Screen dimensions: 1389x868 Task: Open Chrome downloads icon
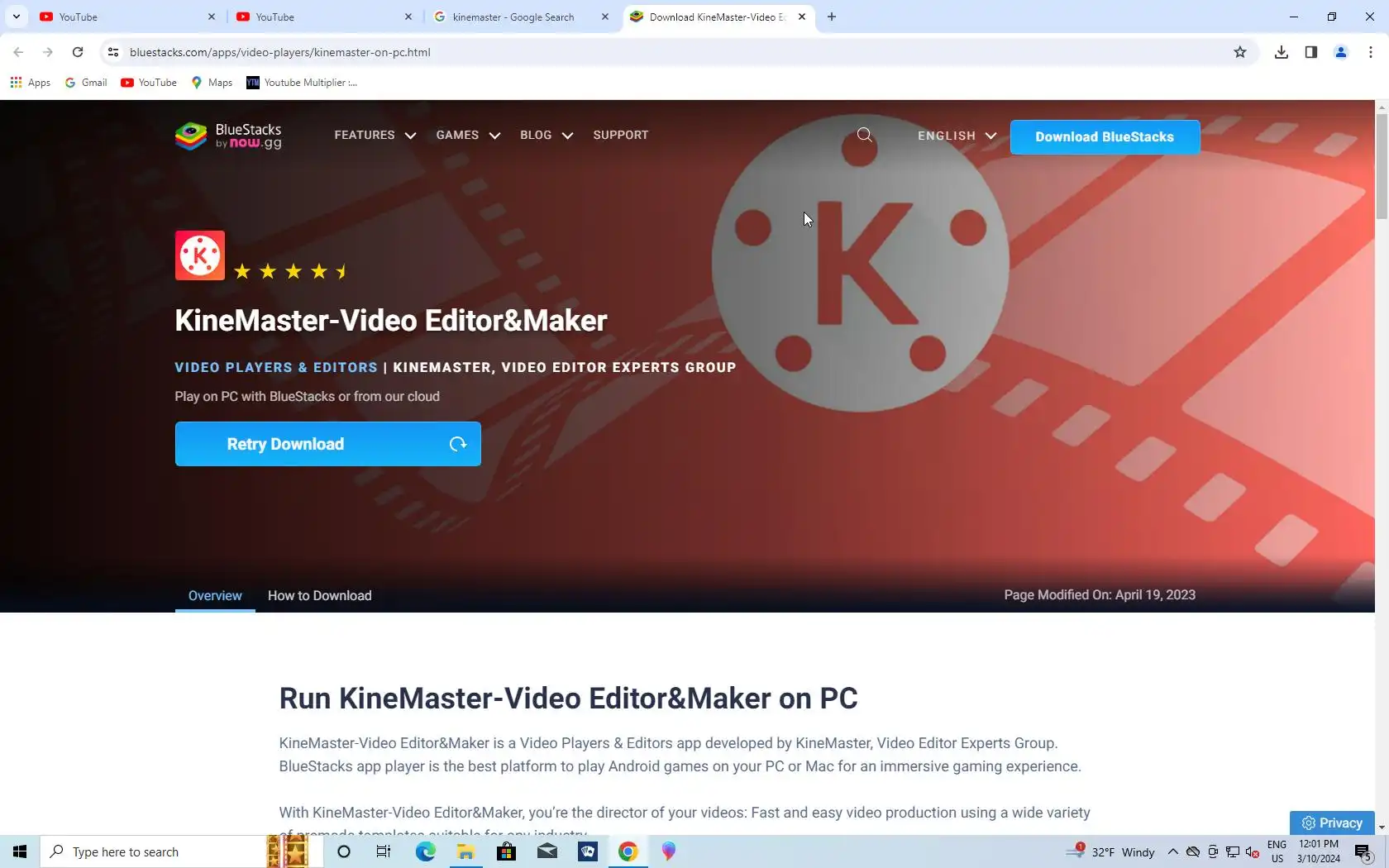[1282, 52]
